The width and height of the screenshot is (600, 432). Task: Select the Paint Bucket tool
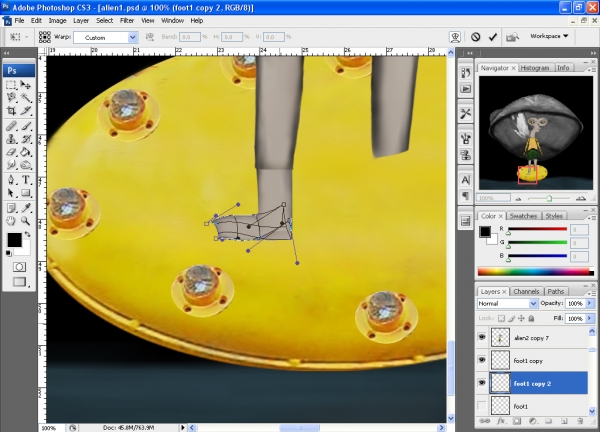point(26,152)
